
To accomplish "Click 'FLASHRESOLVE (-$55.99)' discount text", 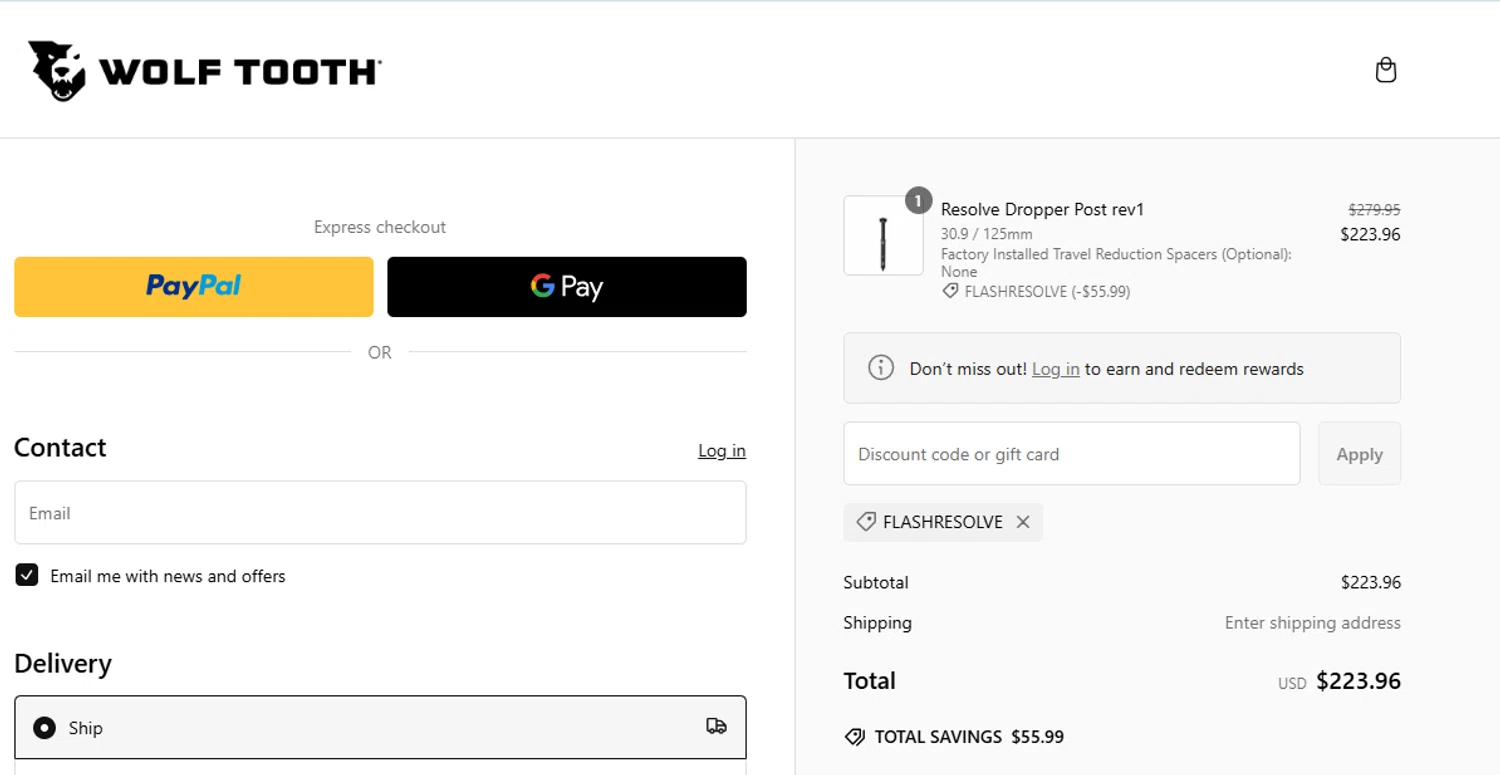I will (1047, 292).
